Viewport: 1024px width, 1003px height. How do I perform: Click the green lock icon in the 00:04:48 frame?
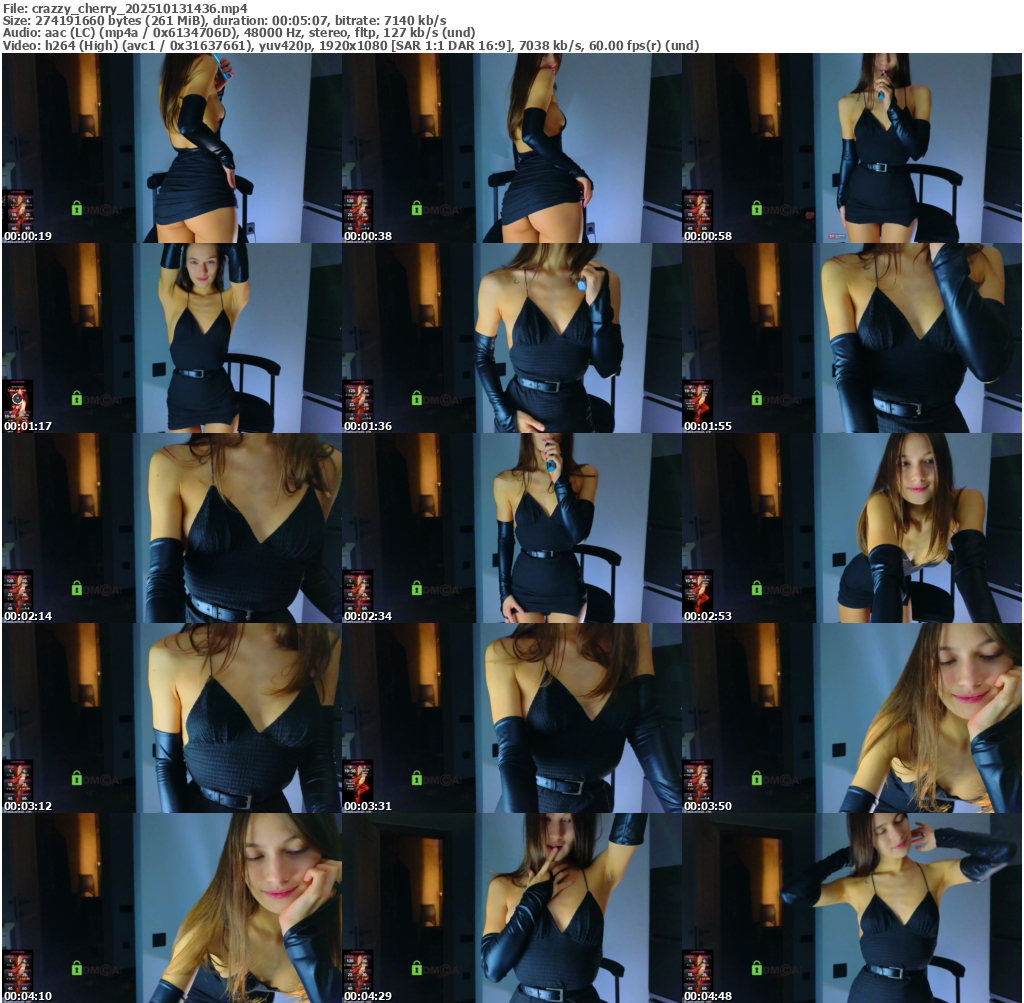(756, 968)
